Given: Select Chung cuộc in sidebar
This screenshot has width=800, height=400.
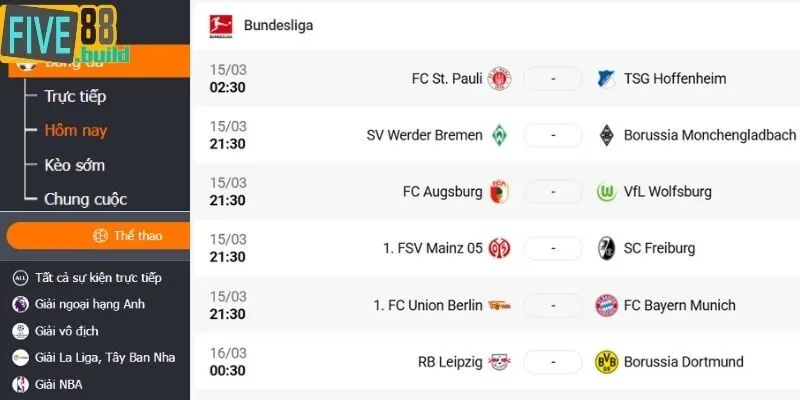Looking at the screenshot, I should [x=85, y=199].
